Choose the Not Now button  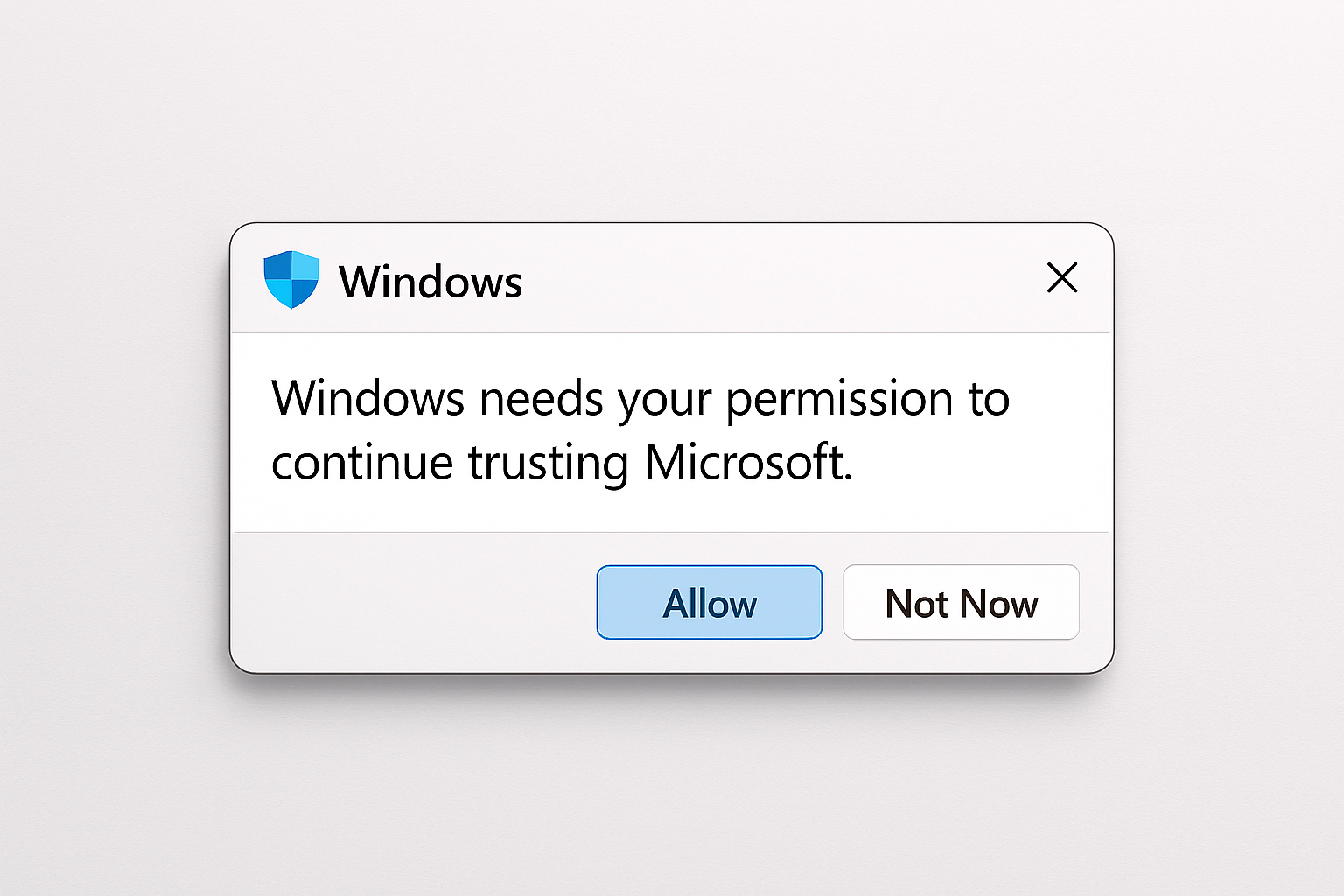coord(961,603)
